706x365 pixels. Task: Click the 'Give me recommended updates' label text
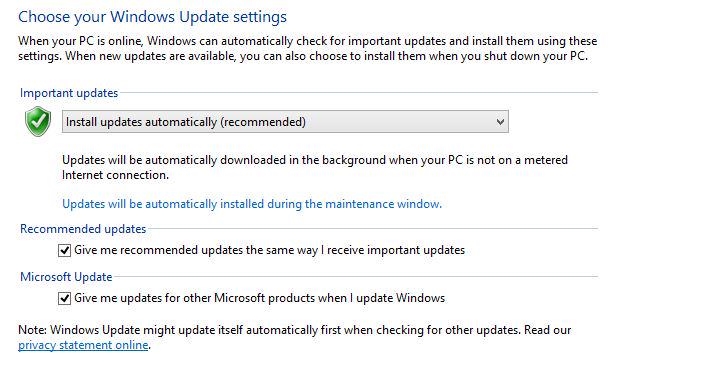(x=269, y=250)
